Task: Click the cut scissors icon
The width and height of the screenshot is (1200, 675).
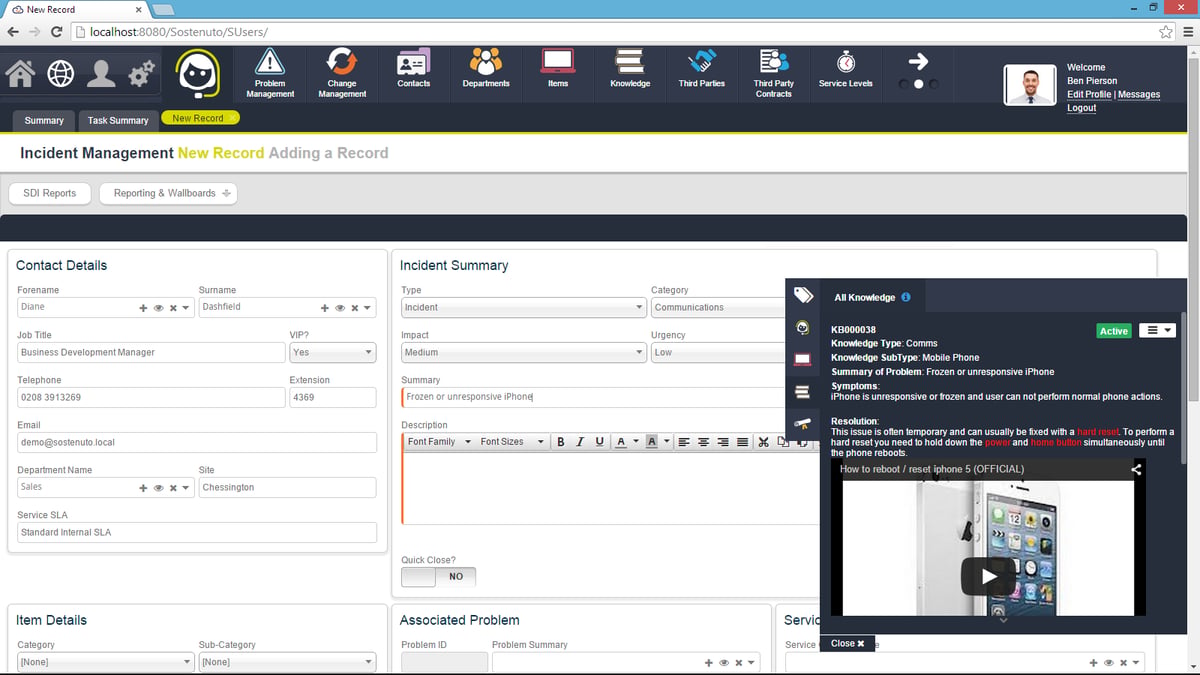Action: (764, 442)
